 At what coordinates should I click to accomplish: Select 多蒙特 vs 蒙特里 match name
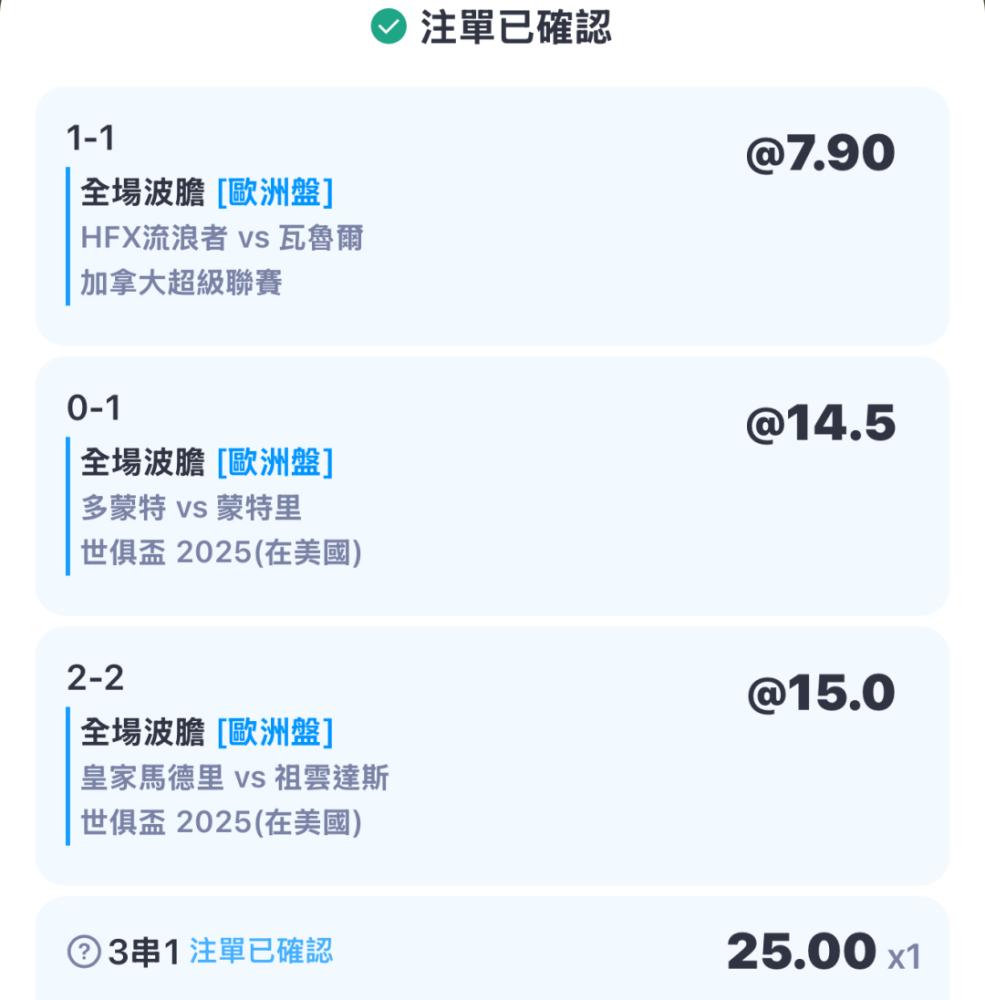coord(191,508)
